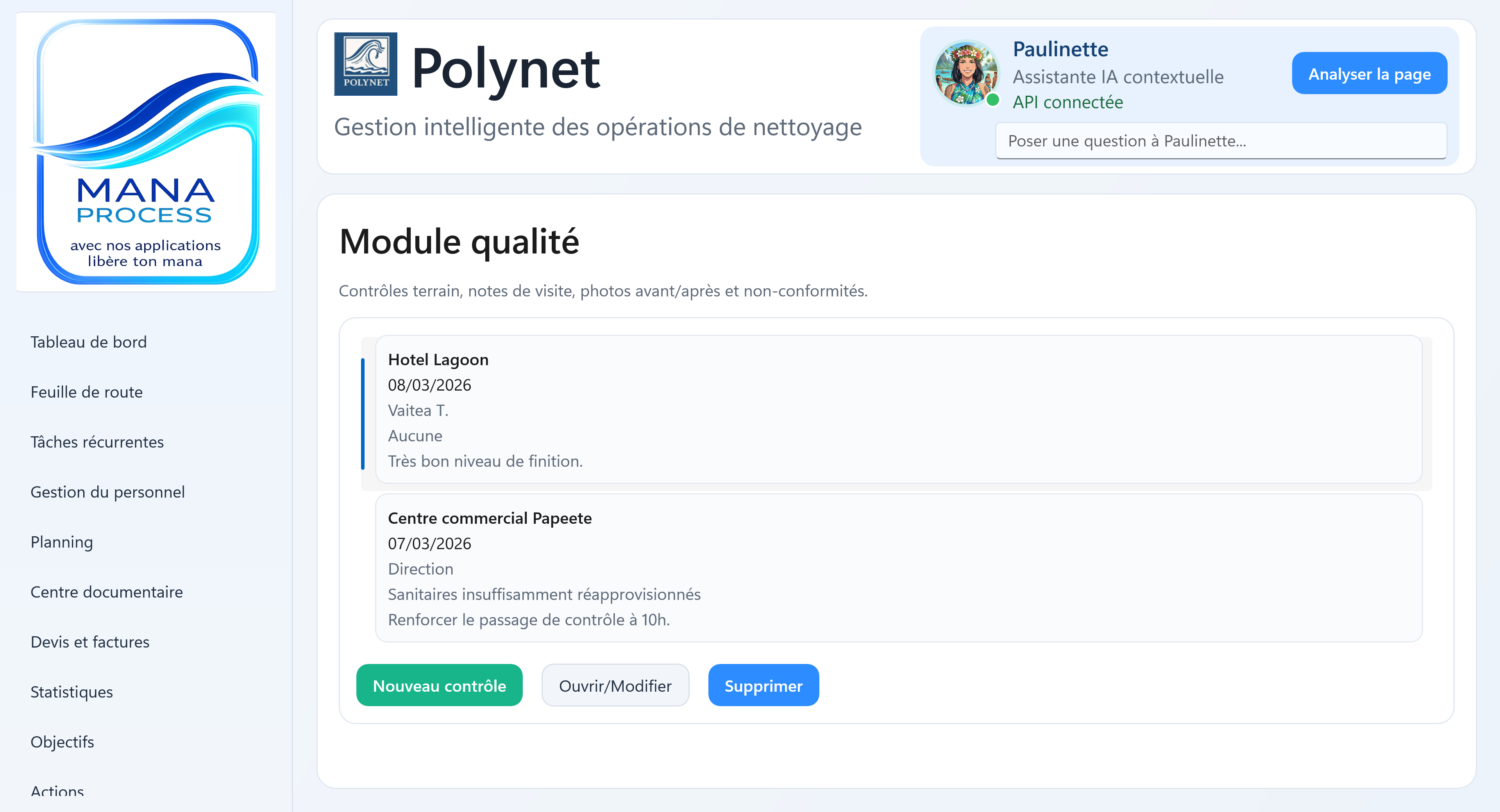The image size is (1500, 812).
Task: Select the Hotel Lagoon control record
Action: click(x=898, y=410)
